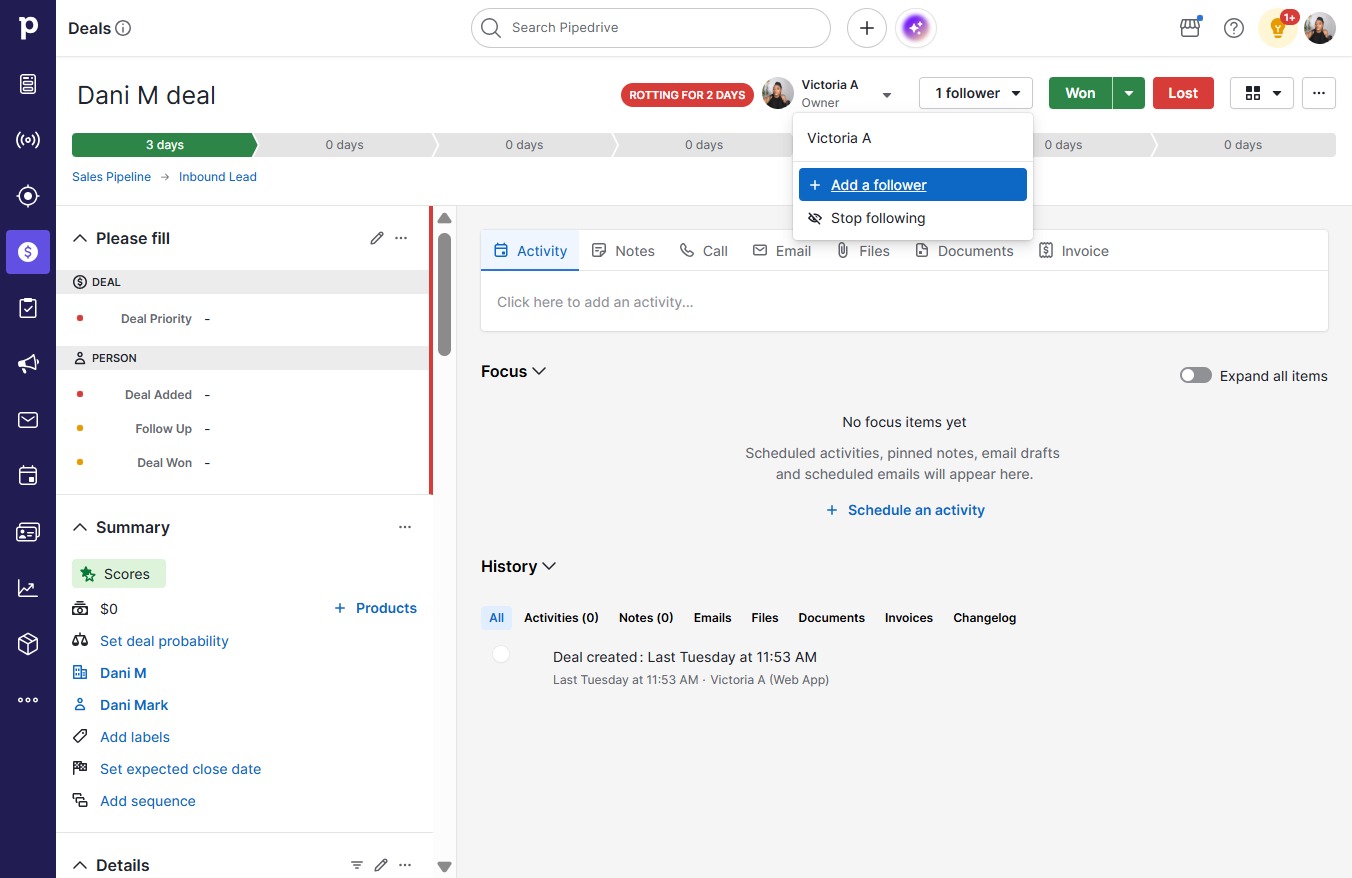The image size is (1352, 878).
Task: Open the layout view switcher dropdown
Action: 1262,93
